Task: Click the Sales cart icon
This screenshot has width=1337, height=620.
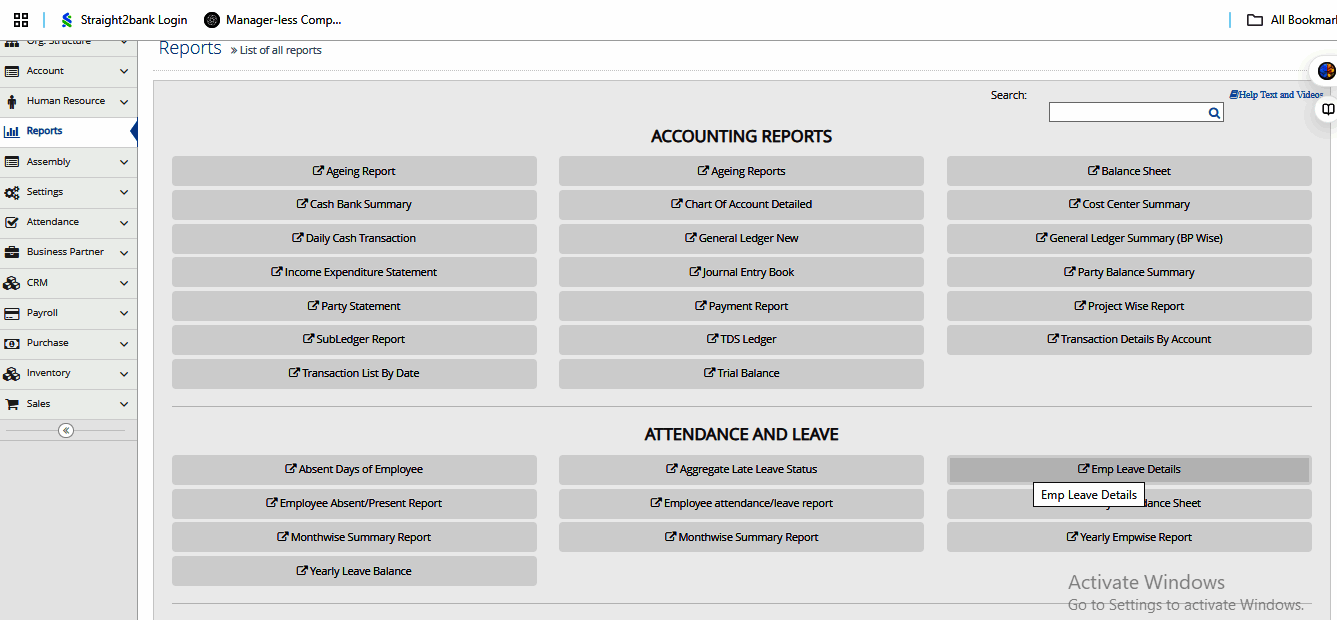Action: 12,404
